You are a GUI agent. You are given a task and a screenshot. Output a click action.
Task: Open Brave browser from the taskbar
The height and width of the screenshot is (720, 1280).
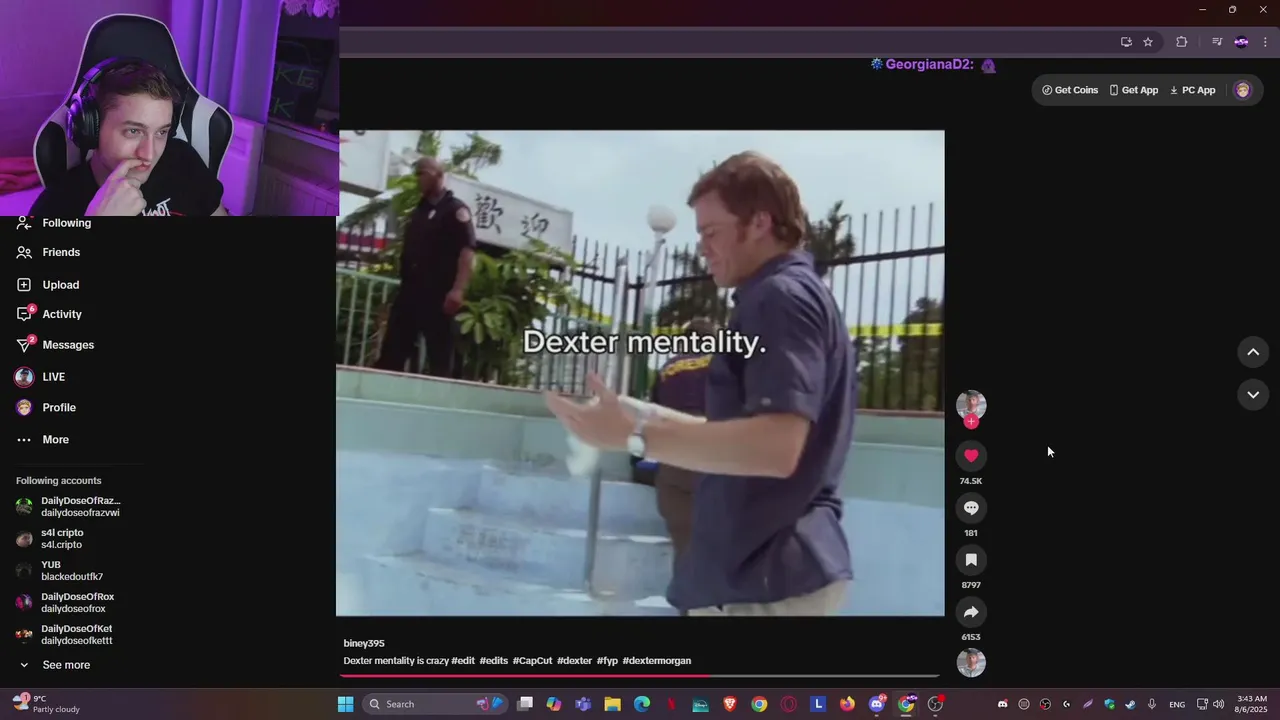pos(730,704)
